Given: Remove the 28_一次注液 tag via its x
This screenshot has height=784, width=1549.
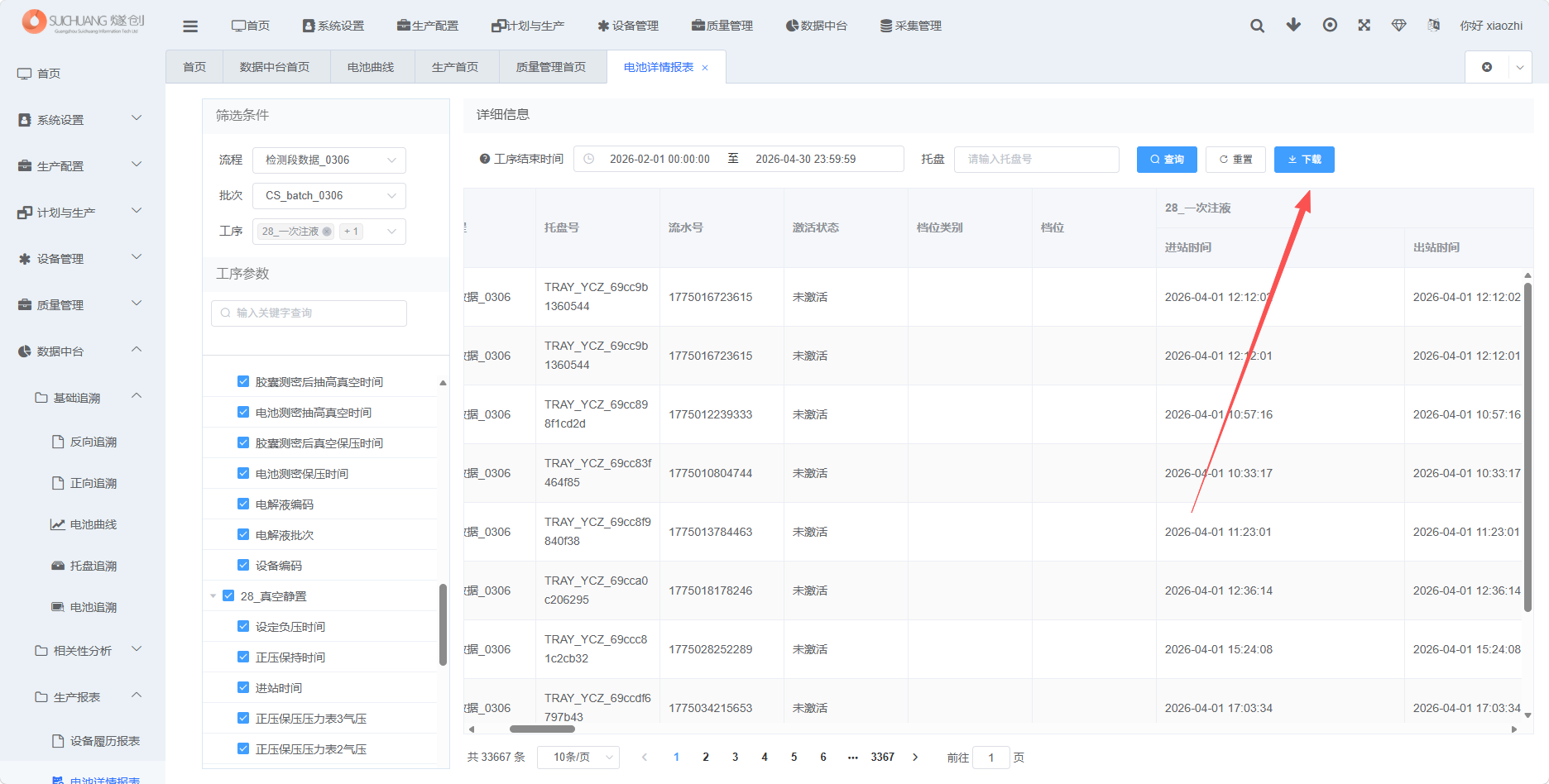Looking at the screenshot, I should 327,232.
